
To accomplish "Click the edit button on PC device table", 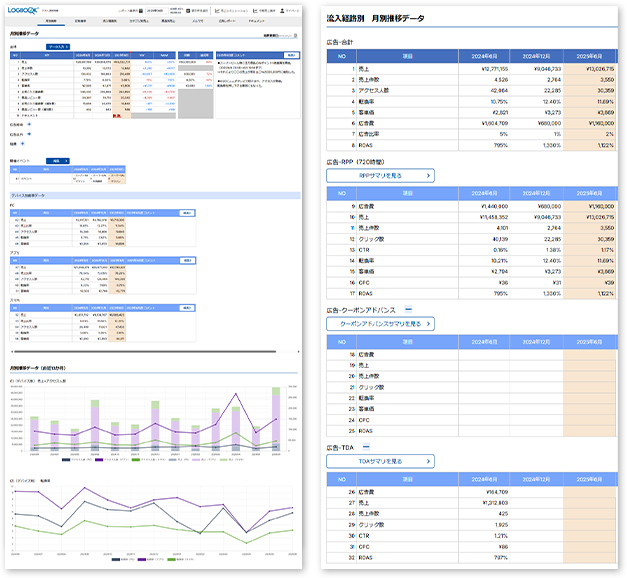I will (186, 212).
